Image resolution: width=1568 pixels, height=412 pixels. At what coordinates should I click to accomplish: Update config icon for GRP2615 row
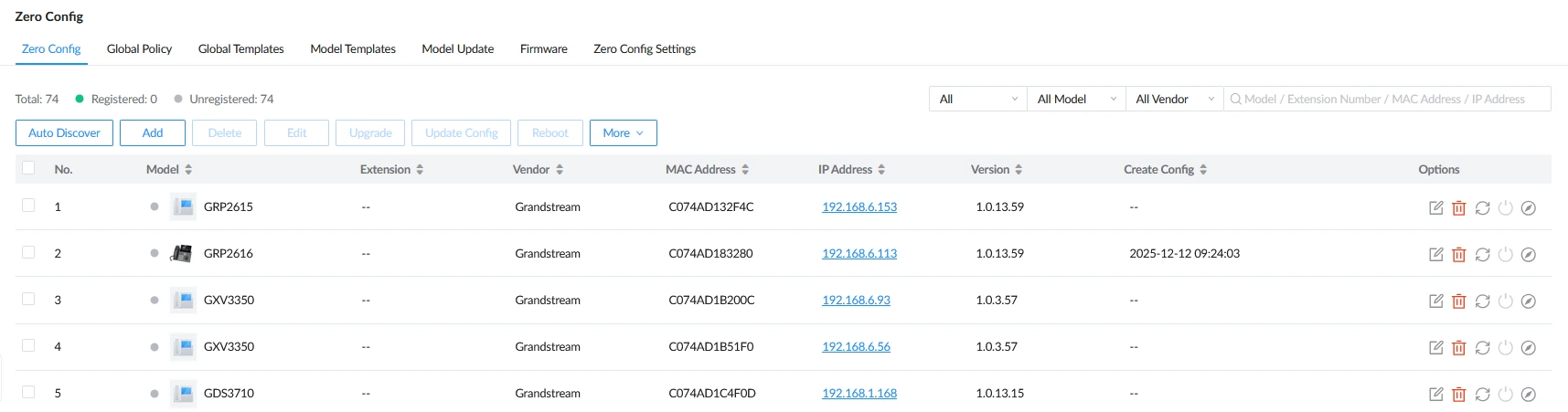[1482, 208]
